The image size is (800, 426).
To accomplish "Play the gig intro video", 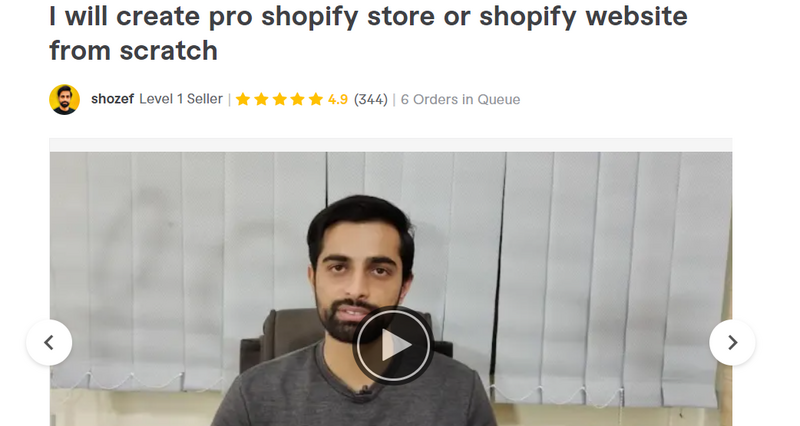I will 393,345.
